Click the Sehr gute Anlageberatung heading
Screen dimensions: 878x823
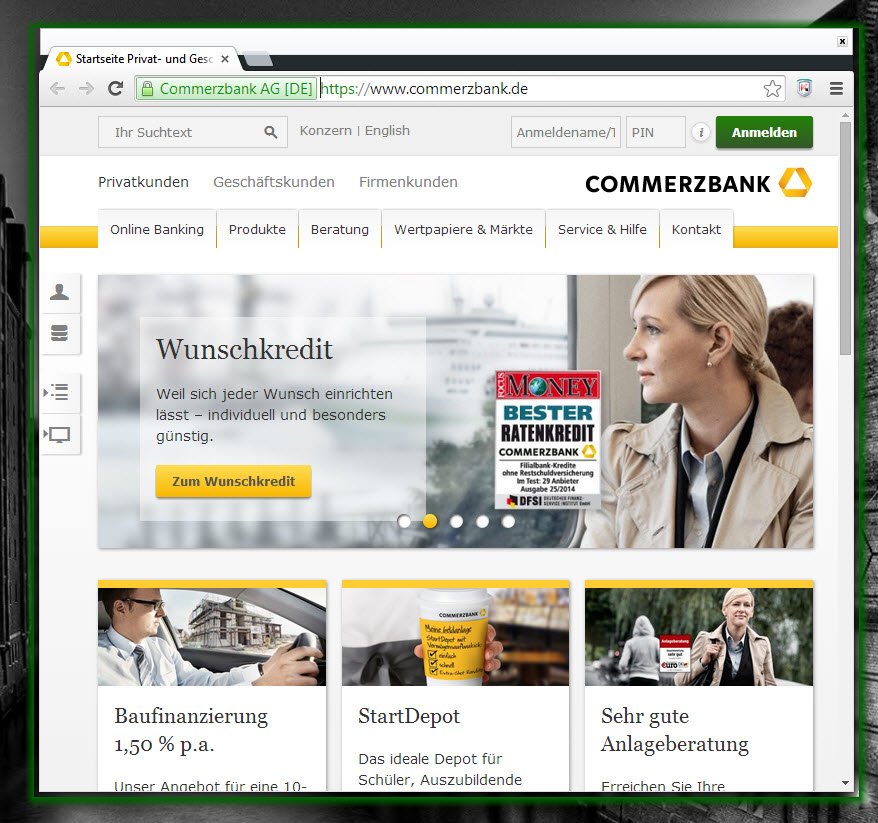tap(675, 730)
